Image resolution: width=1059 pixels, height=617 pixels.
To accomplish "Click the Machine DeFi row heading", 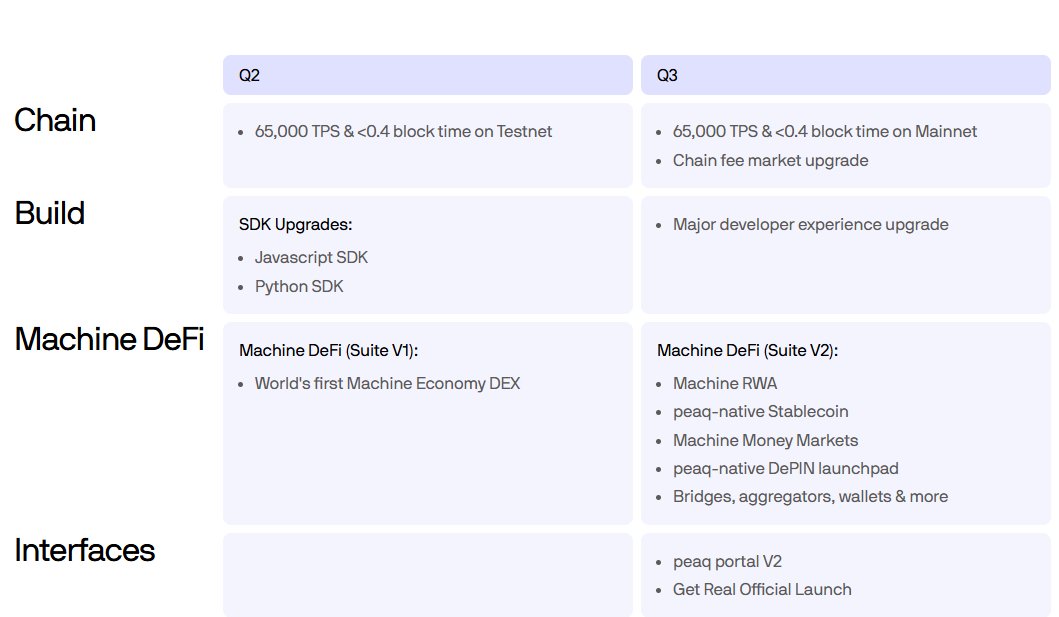I will pyautogui.click(x=109, y=339).
